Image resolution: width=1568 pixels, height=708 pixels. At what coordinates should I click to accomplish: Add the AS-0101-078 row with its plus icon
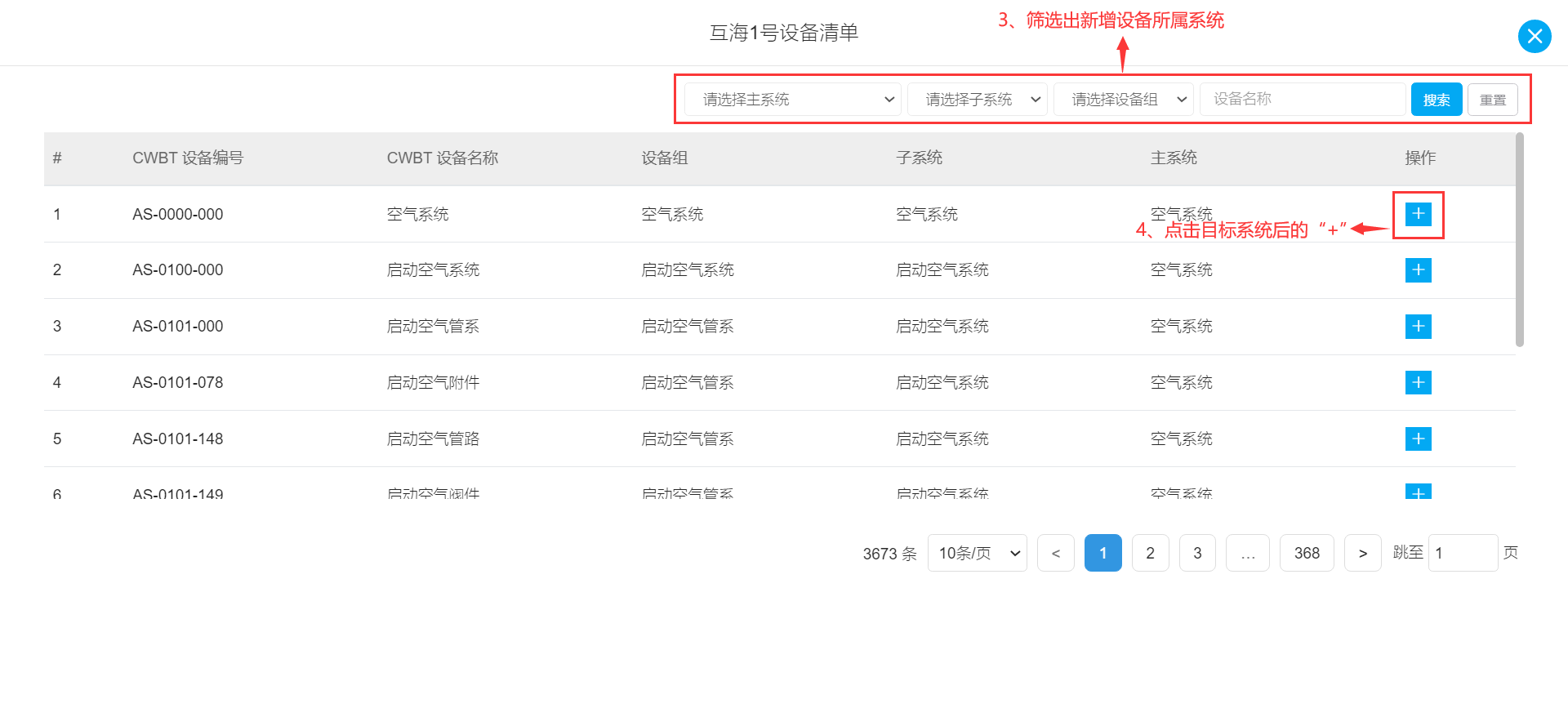pos(1419,382)
